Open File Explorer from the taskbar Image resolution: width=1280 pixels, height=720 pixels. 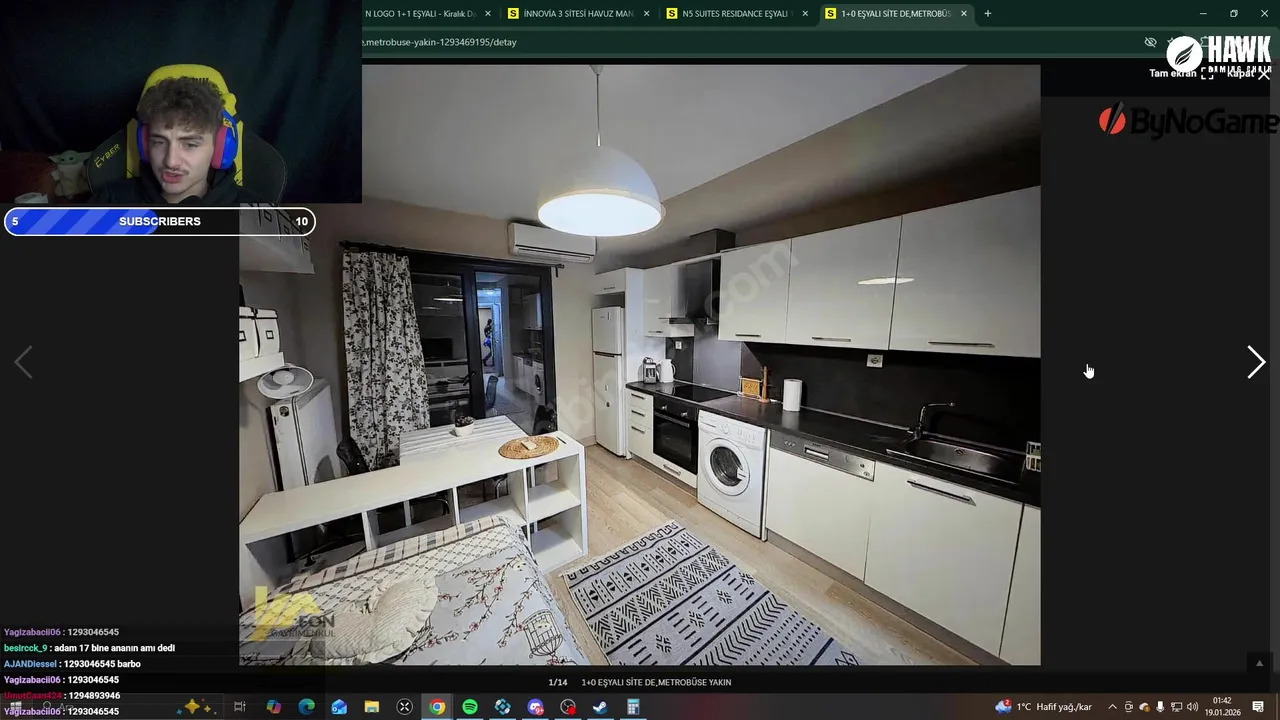(372, 707)
